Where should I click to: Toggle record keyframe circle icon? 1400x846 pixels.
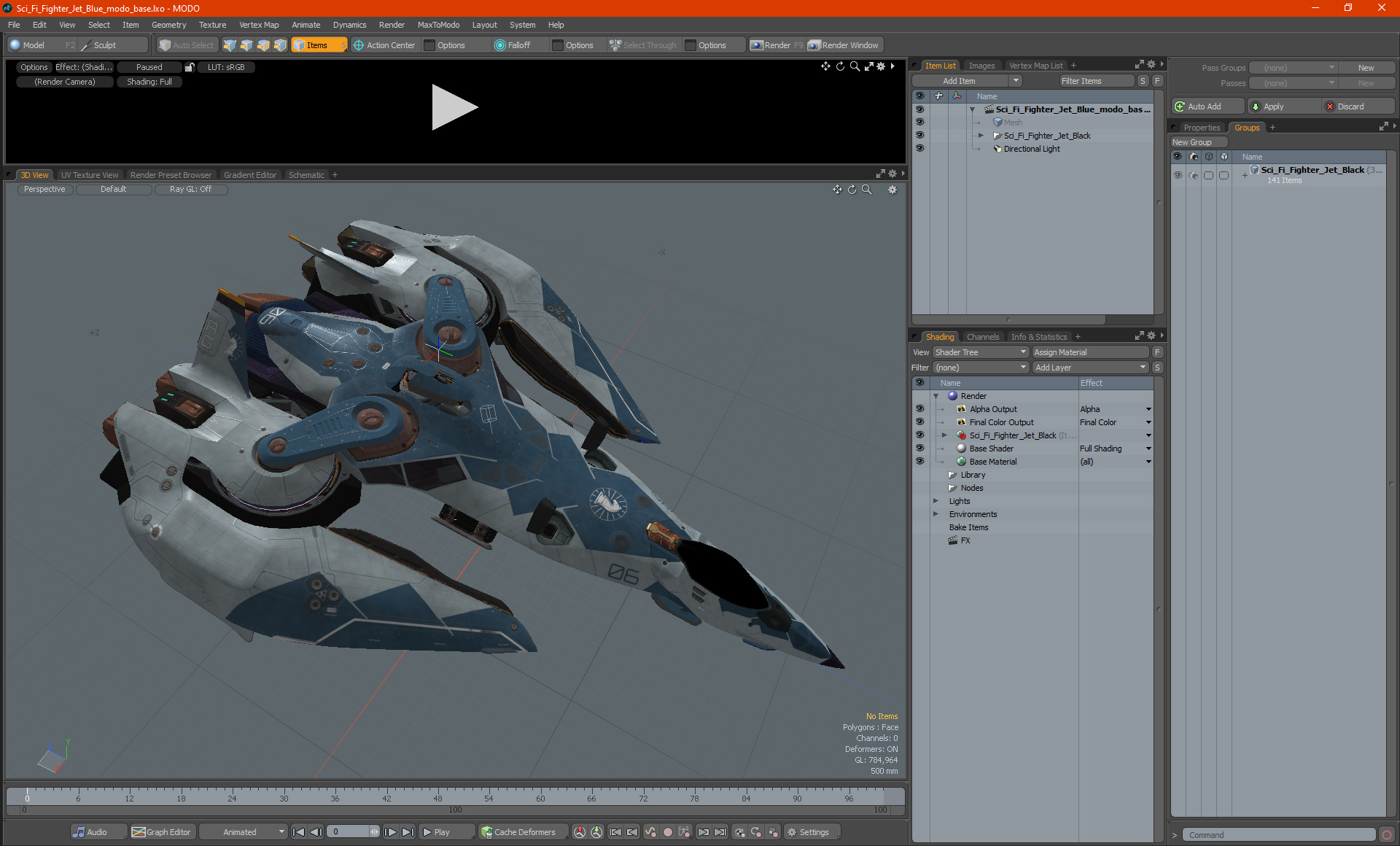pyautogui.click(x=667, y=832)
